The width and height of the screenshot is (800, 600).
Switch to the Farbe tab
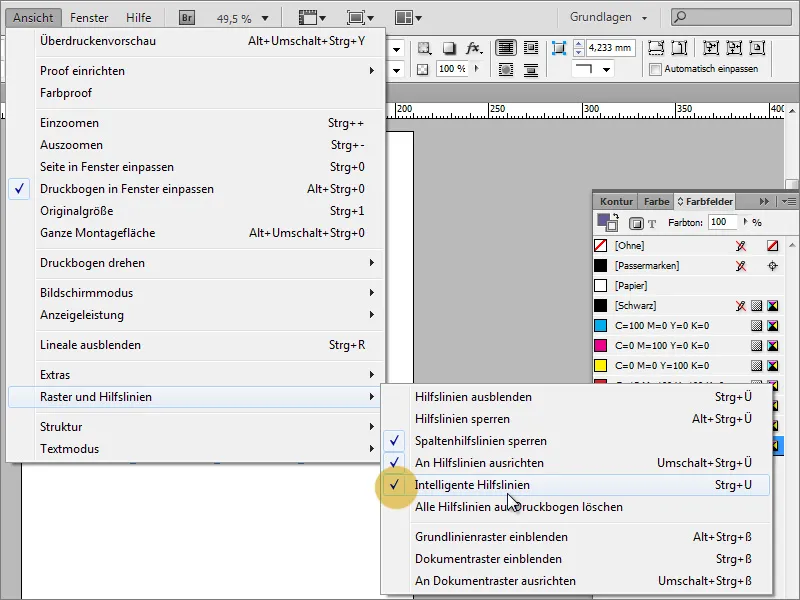656,202
